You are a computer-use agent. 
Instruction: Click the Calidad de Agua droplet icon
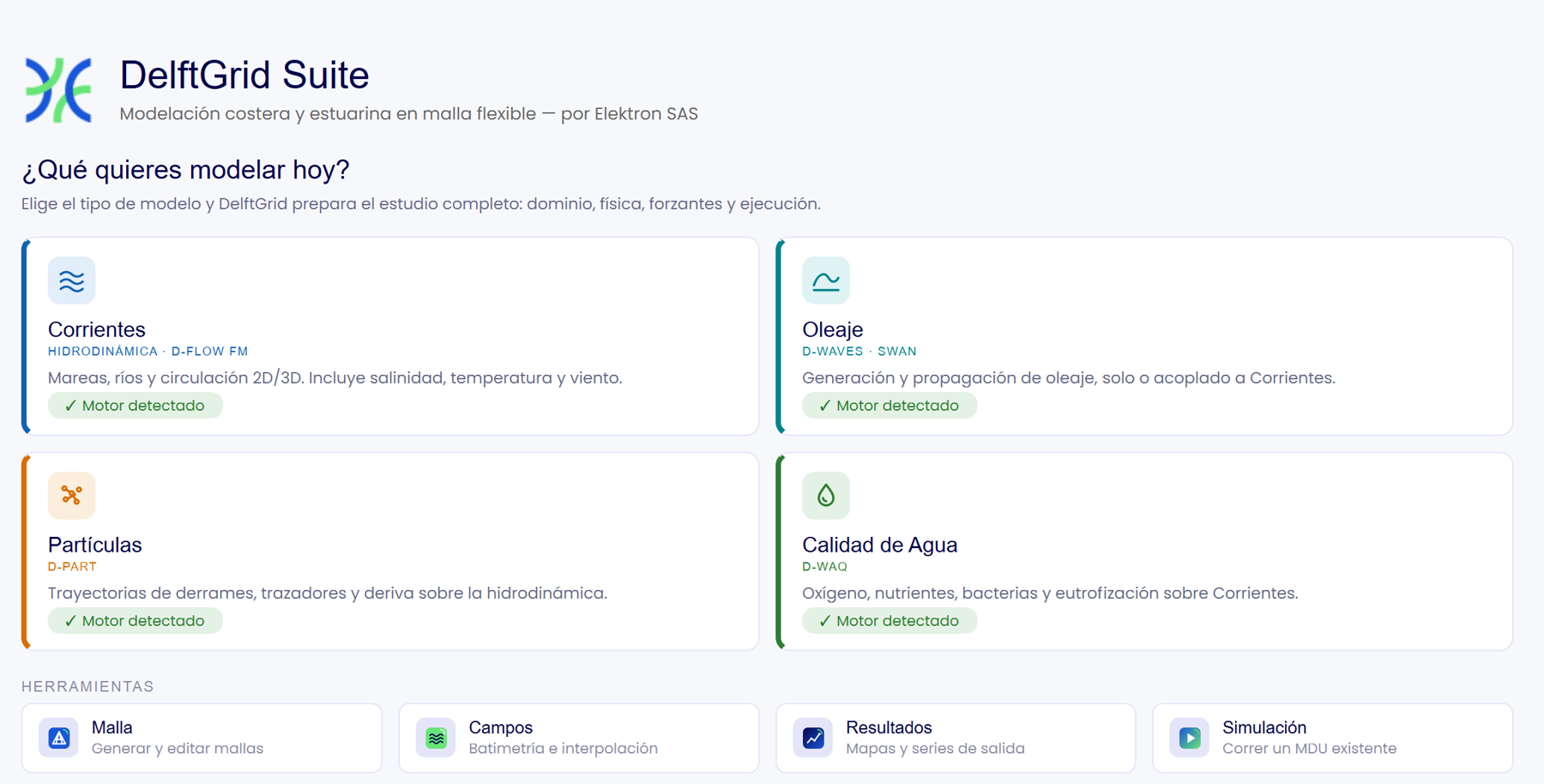[826, 496]
